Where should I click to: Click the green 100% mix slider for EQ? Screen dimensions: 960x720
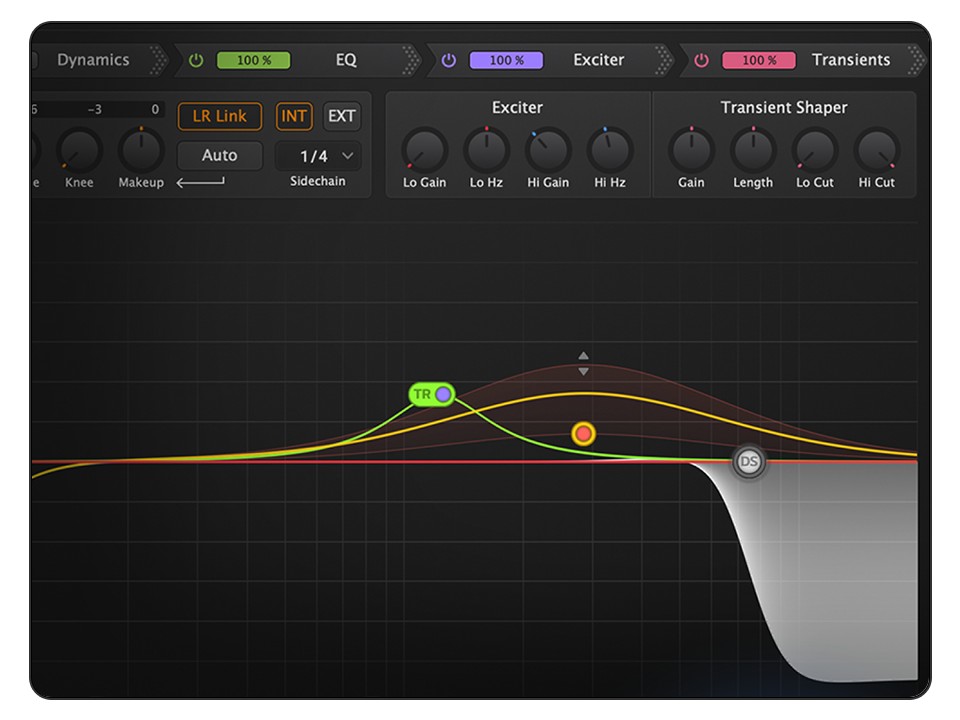pyautogui.click(x=254, y=60)
